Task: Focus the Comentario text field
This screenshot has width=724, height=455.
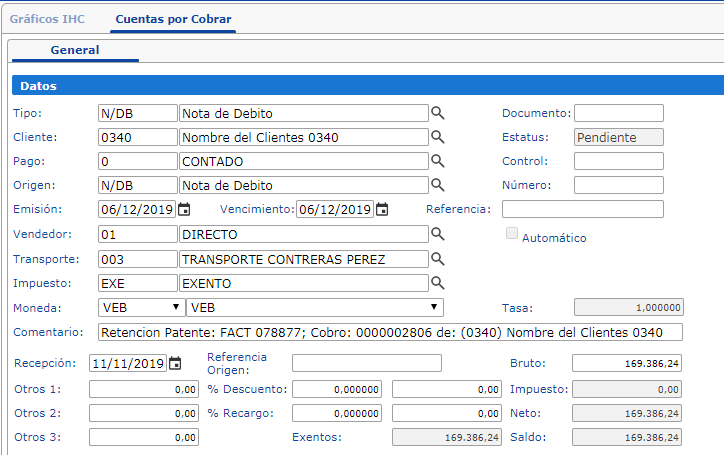Action: pyautogui.click(x=390, y=332)
